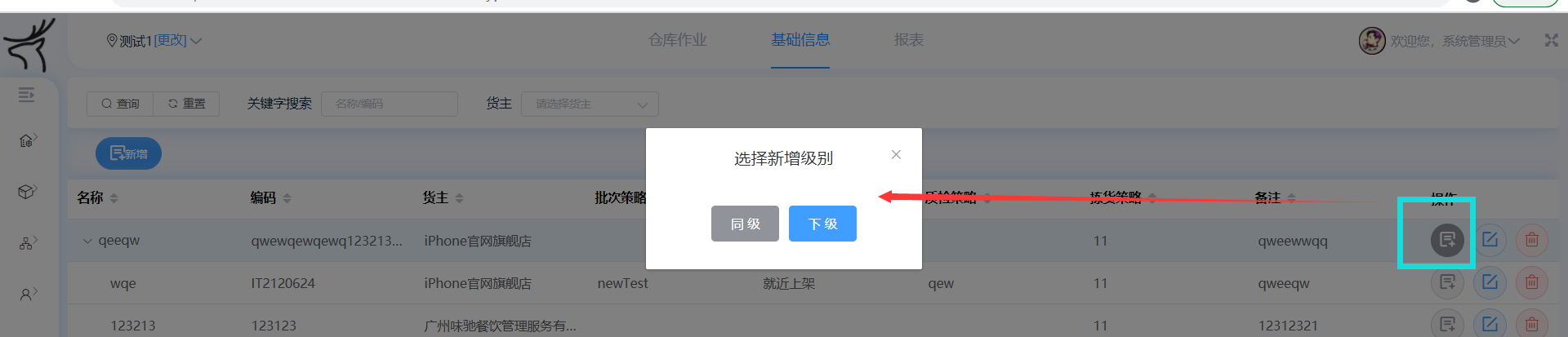The width and height of the screenshot is (1568, 337).
Task: Expand the 系统管理员 user menu
Action: pos(1455,41)
